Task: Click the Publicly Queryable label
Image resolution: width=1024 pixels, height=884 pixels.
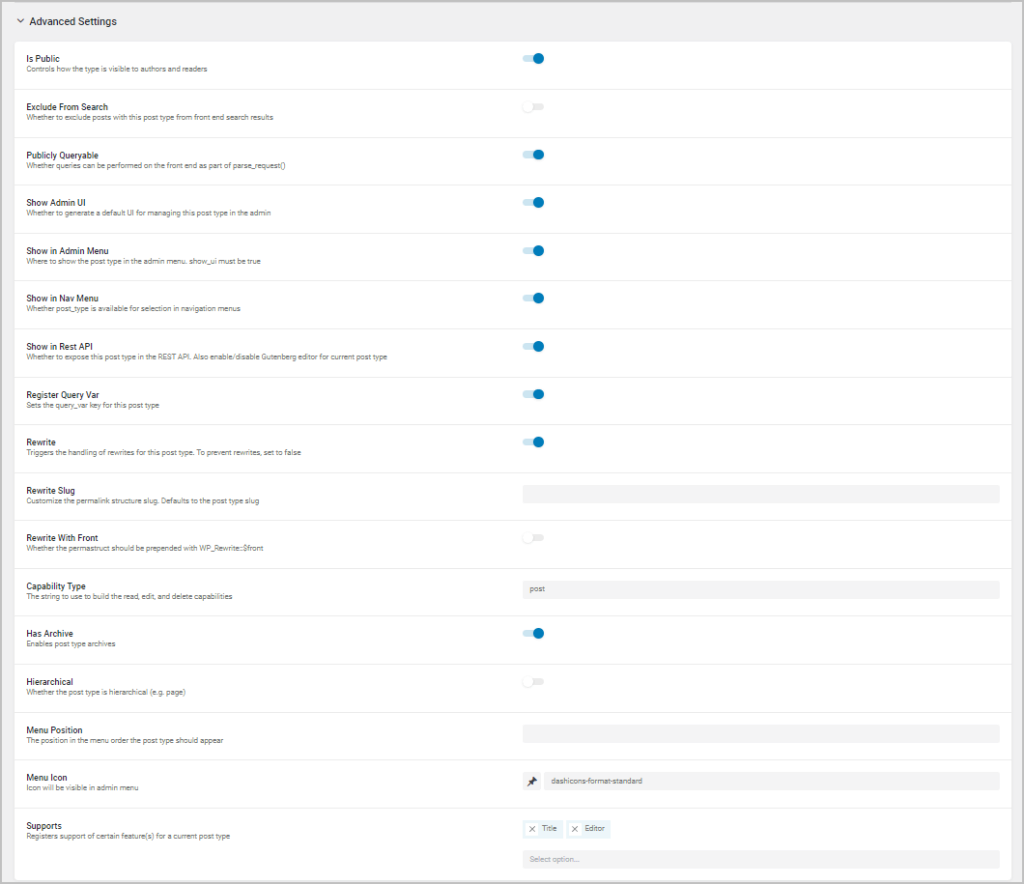Action: [63, 155]
